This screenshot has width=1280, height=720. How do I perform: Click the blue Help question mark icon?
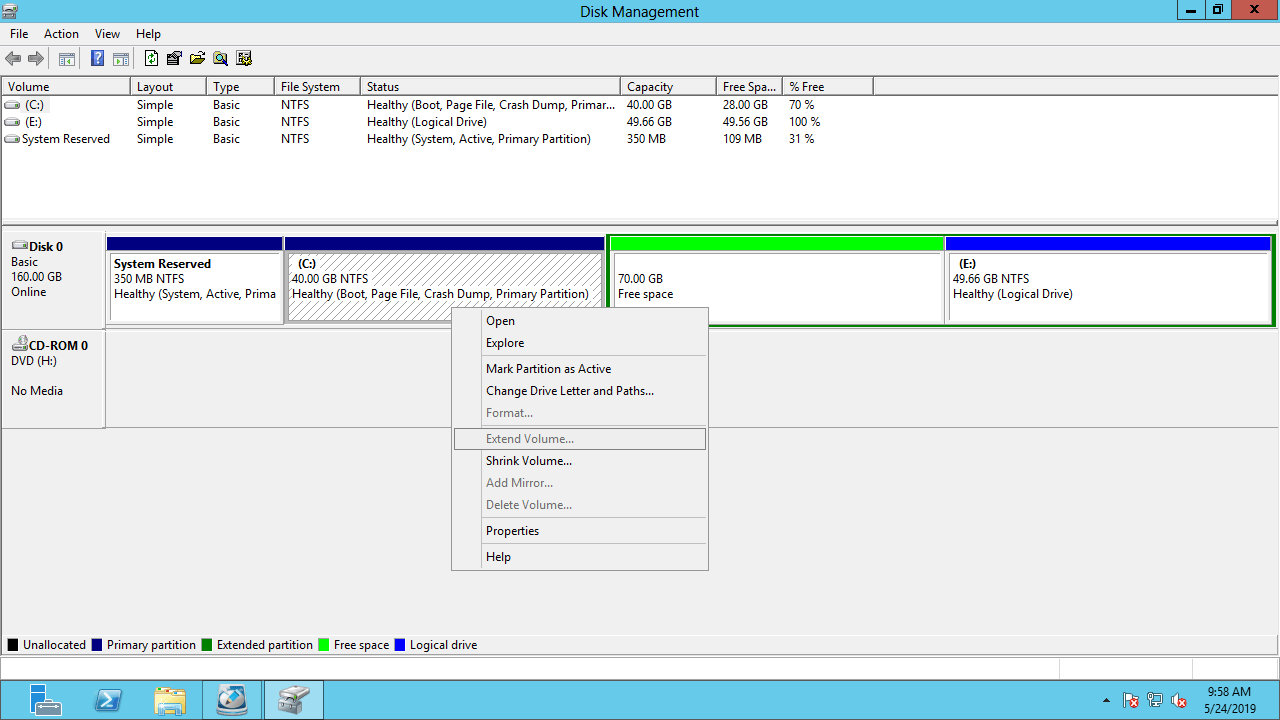coord(97,59)
